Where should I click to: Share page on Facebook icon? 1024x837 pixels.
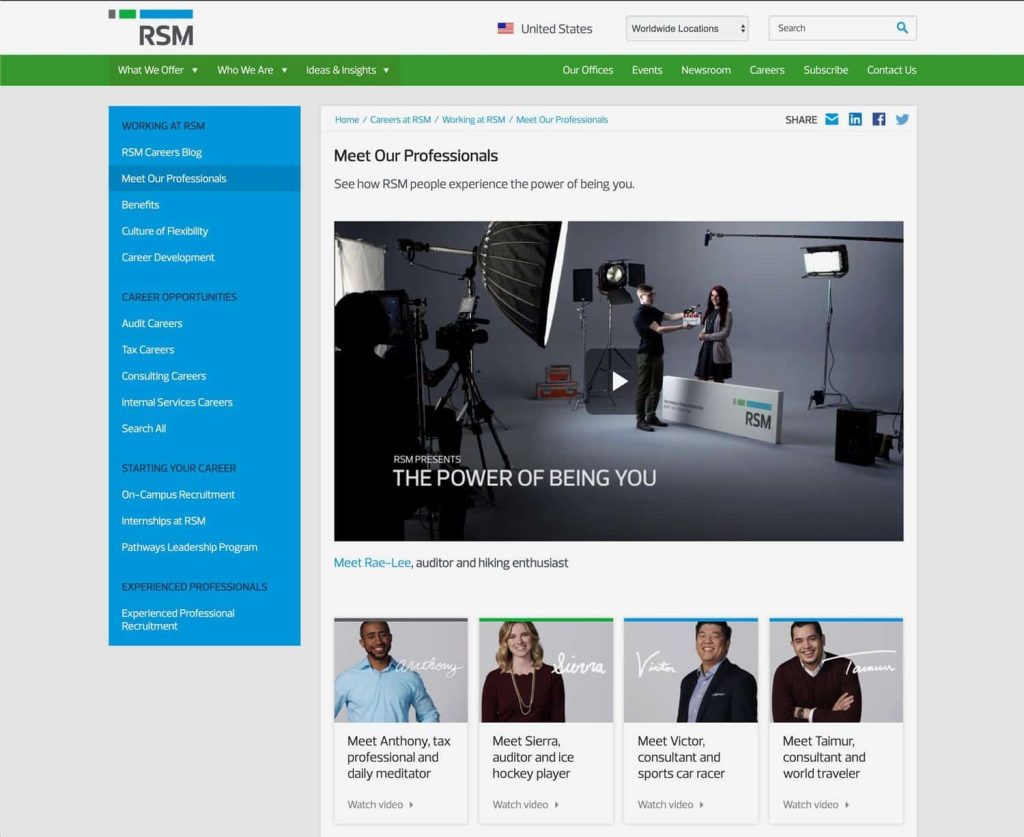click(879, 119)
